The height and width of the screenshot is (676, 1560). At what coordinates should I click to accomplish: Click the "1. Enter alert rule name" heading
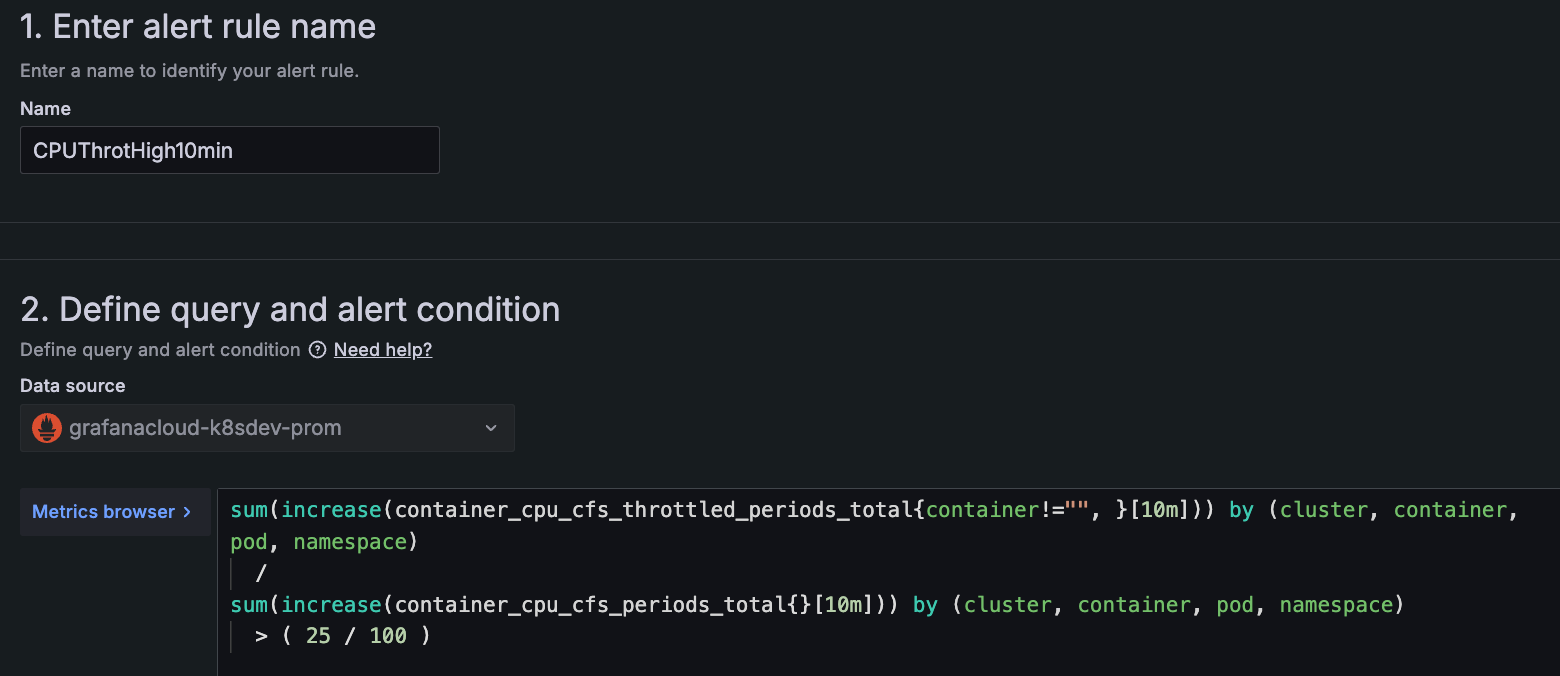198,27
